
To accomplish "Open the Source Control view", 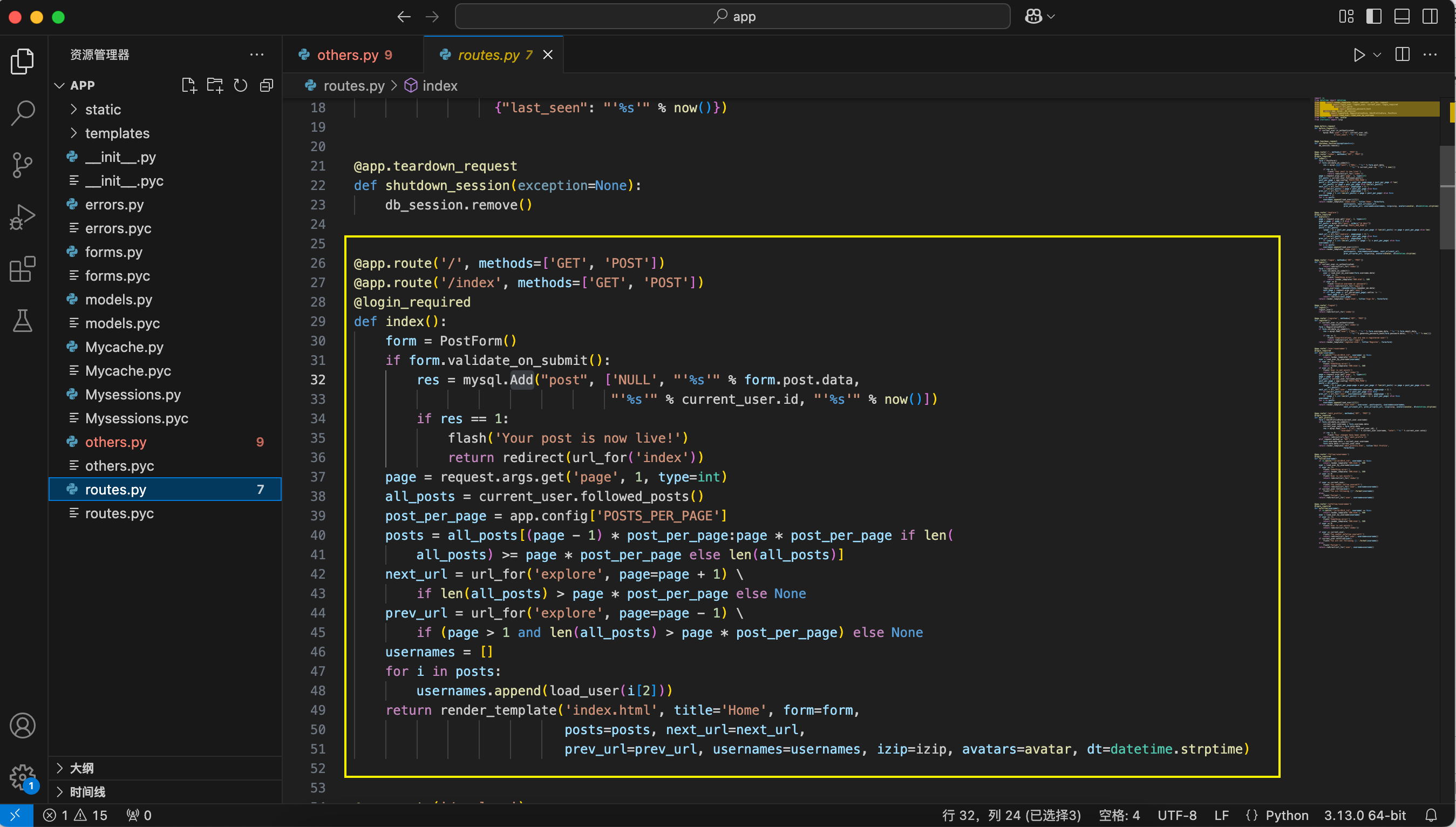I will (x=22, y=165).
